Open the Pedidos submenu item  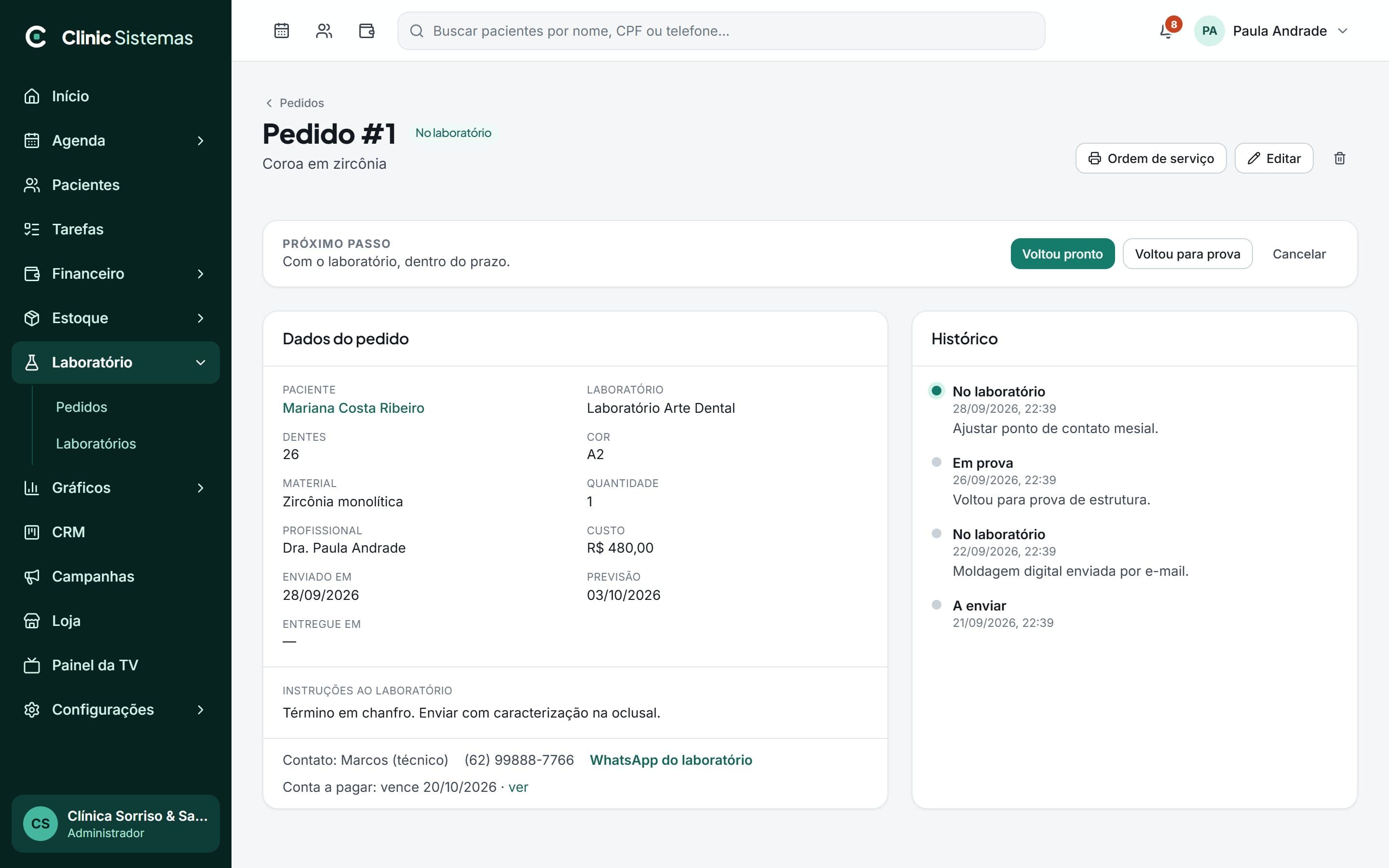point(82,407)
